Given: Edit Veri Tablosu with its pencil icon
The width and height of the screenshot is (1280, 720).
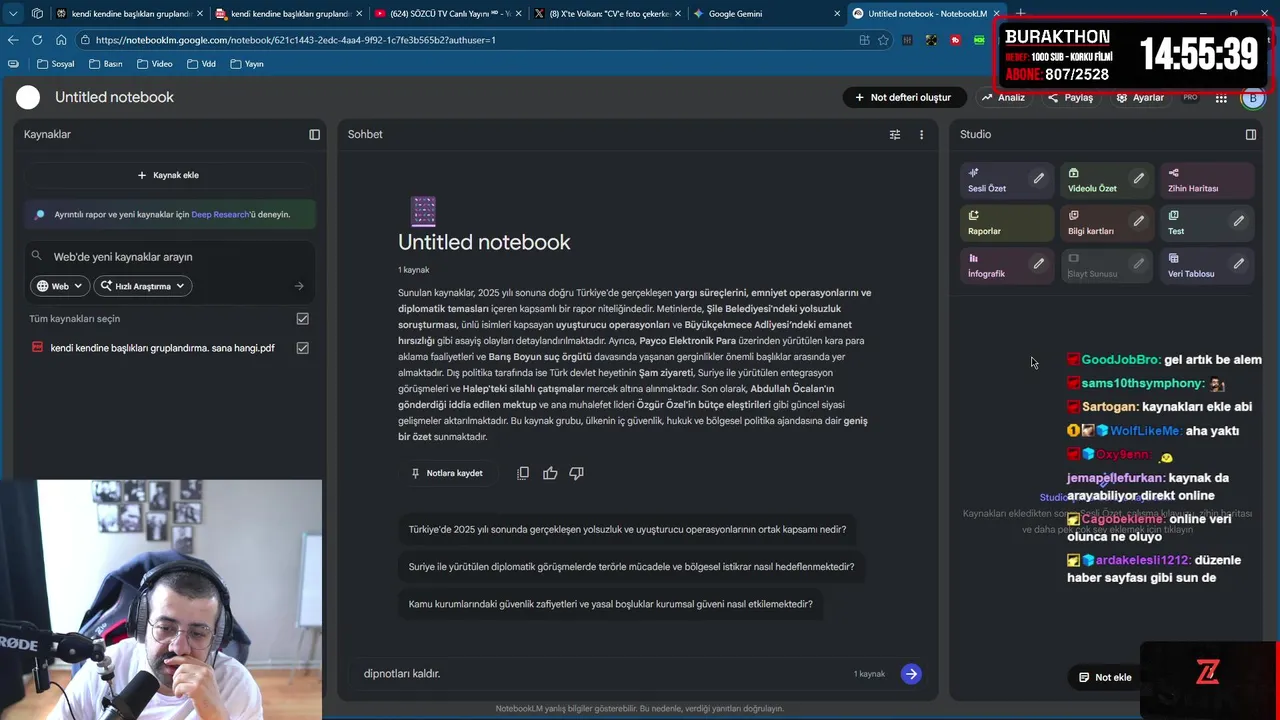Looking at the screenshot, I should coord(1238,264).
